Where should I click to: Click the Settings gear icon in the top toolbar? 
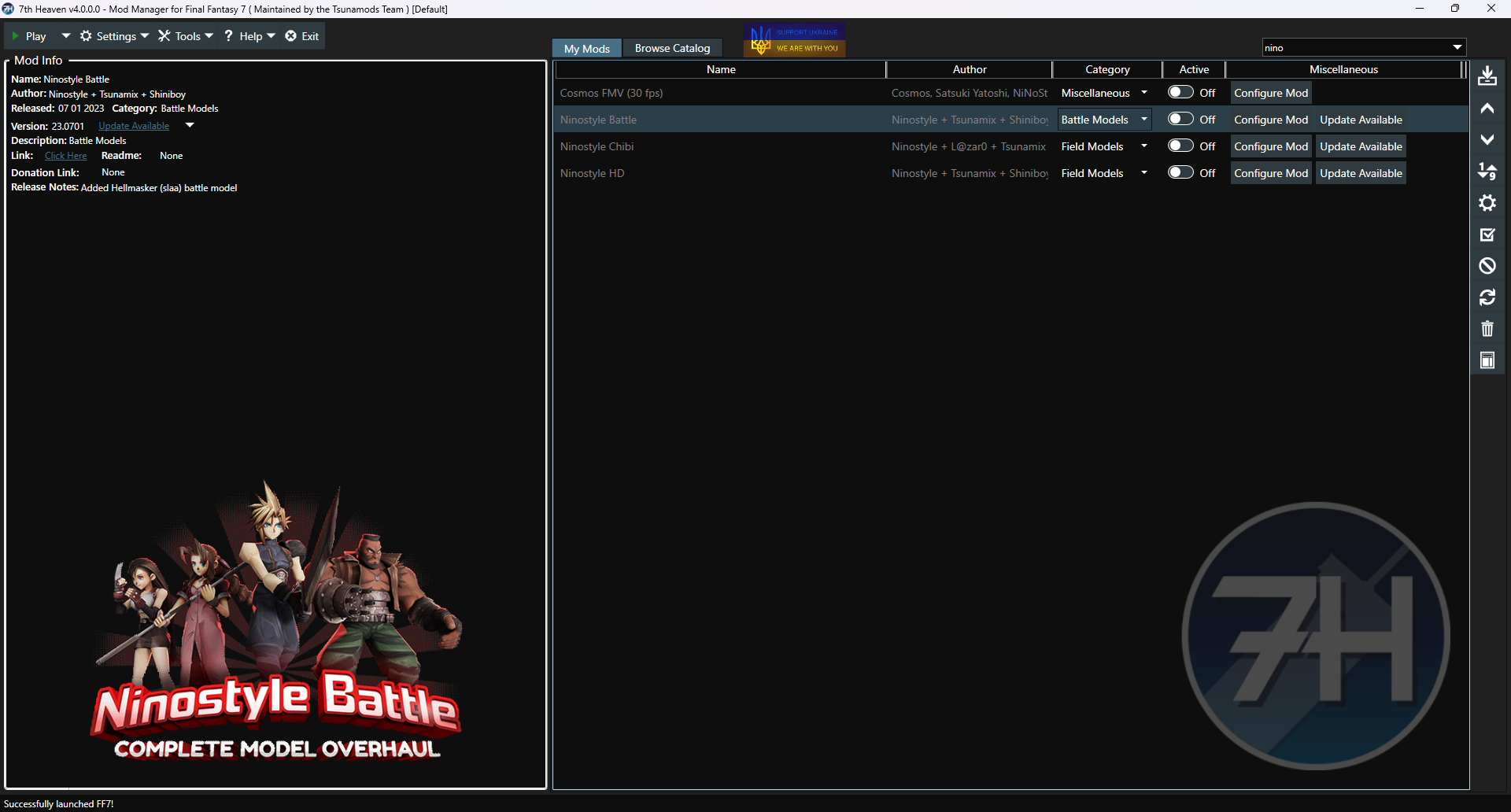point(86,36)
